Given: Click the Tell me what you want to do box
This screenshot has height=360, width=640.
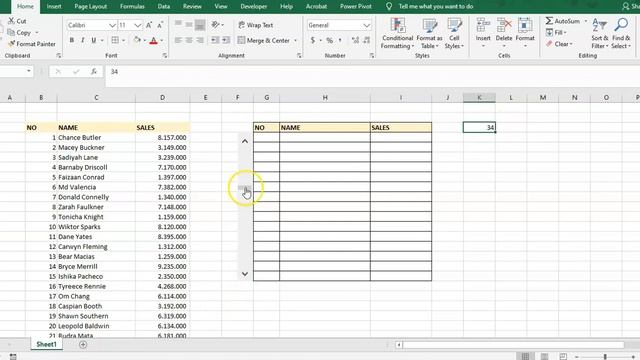Looking at the screenshot, I should 436,7.
